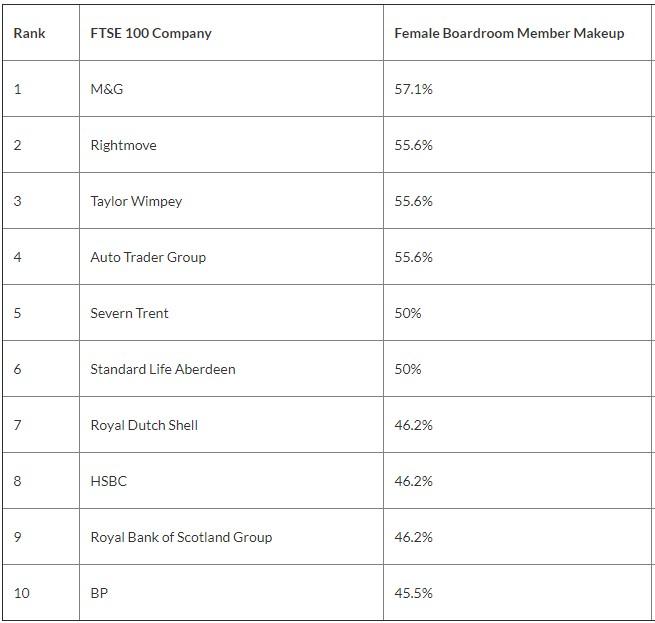
Task: Select the M&G company cell
Action: 106,89
